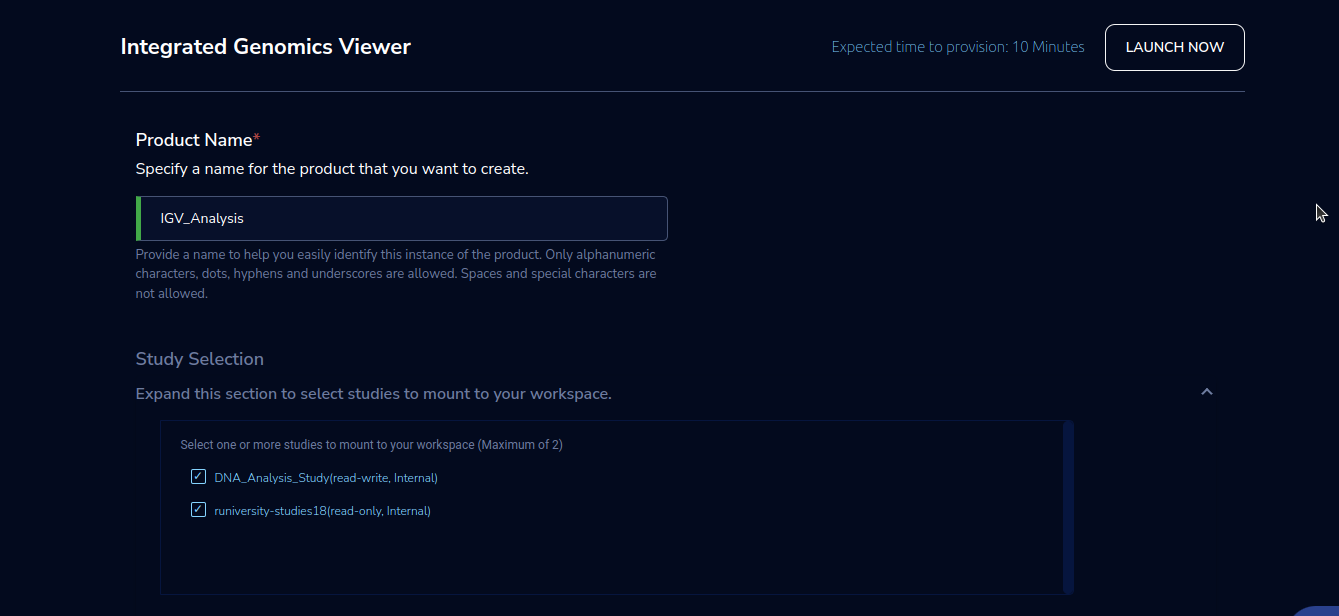Edit the Product Name field IGV_Analysis
The height and width of the screenshot is (616, 1339).
click(x=402, y=218)
